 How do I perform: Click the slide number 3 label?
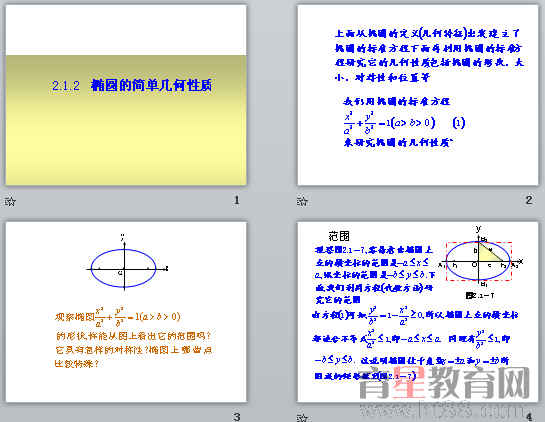pos(237,416)
